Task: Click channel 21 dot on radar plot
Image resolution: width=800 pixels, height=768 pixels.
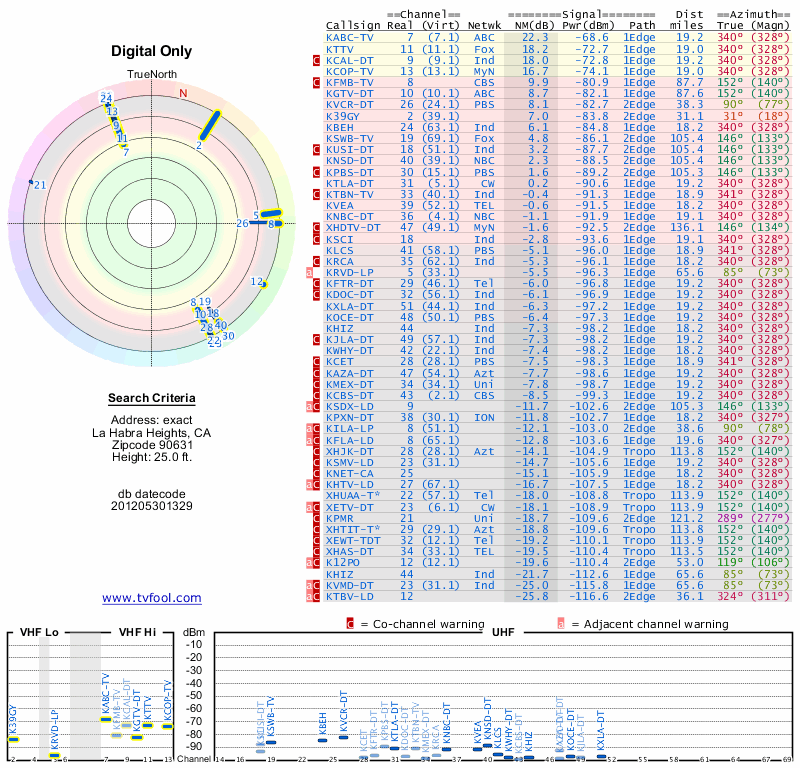Action: click(31, 182)
